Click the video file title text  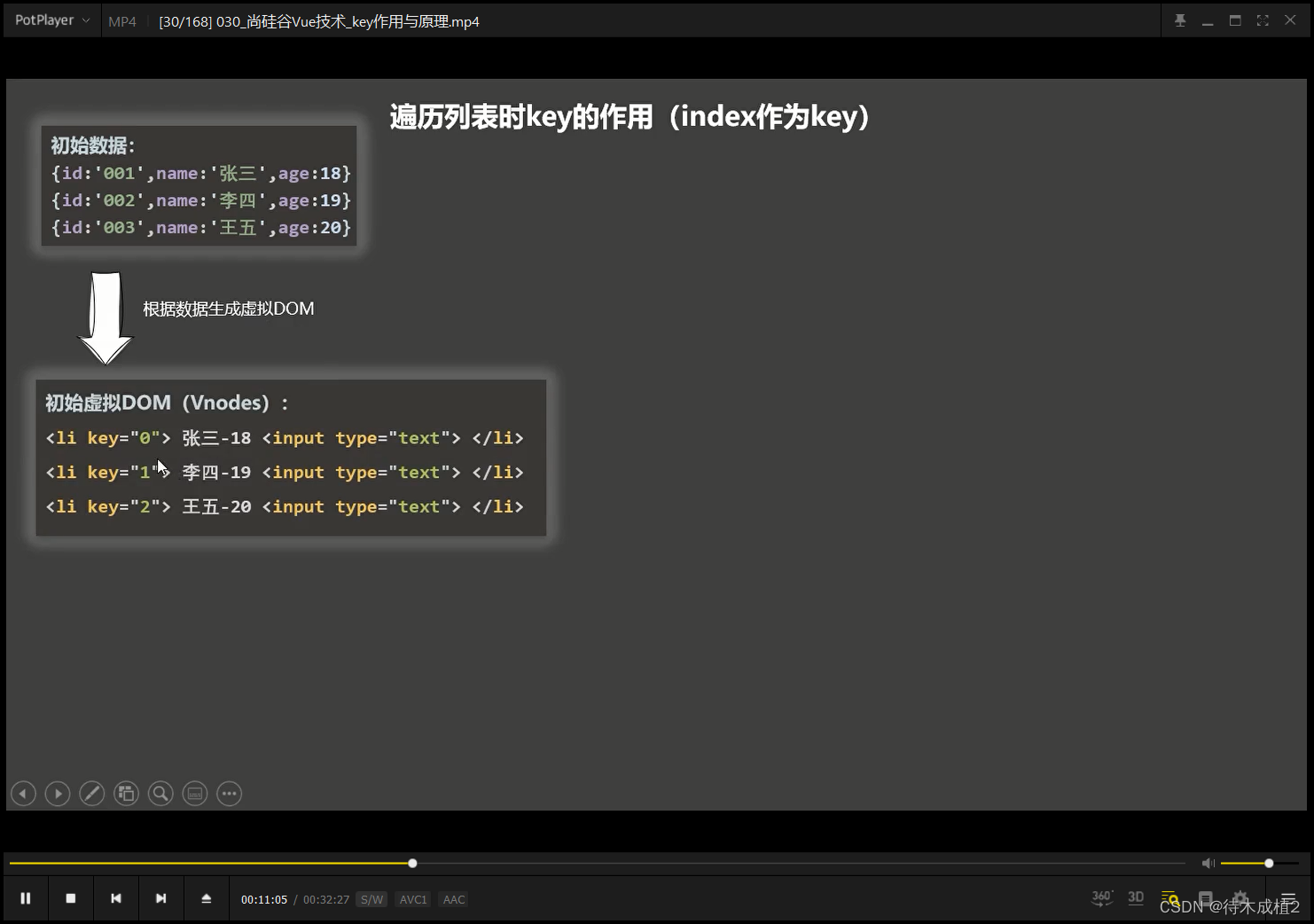tap(319, 21)
